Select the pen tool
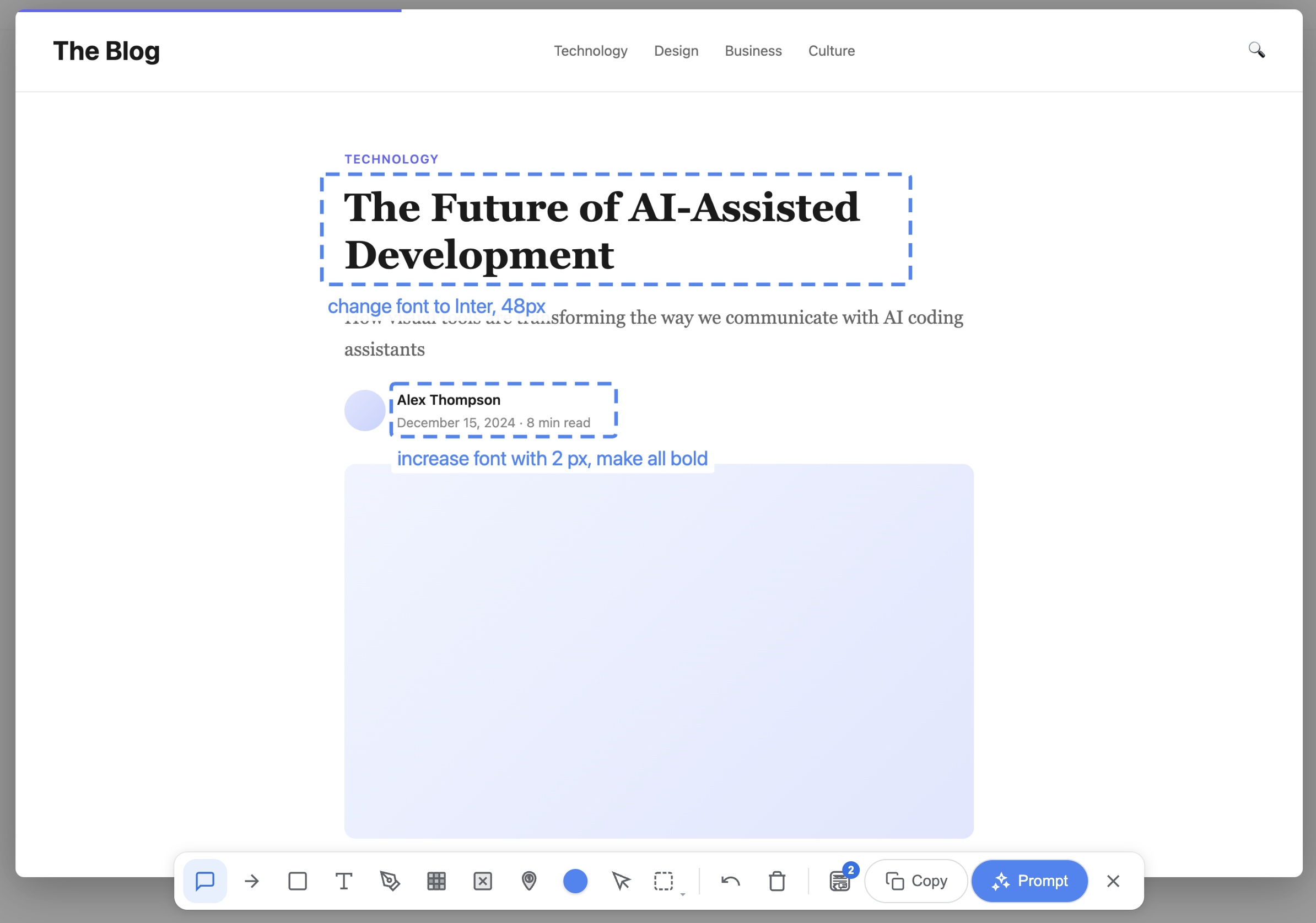1316x923 pixels. pos(390,881)
